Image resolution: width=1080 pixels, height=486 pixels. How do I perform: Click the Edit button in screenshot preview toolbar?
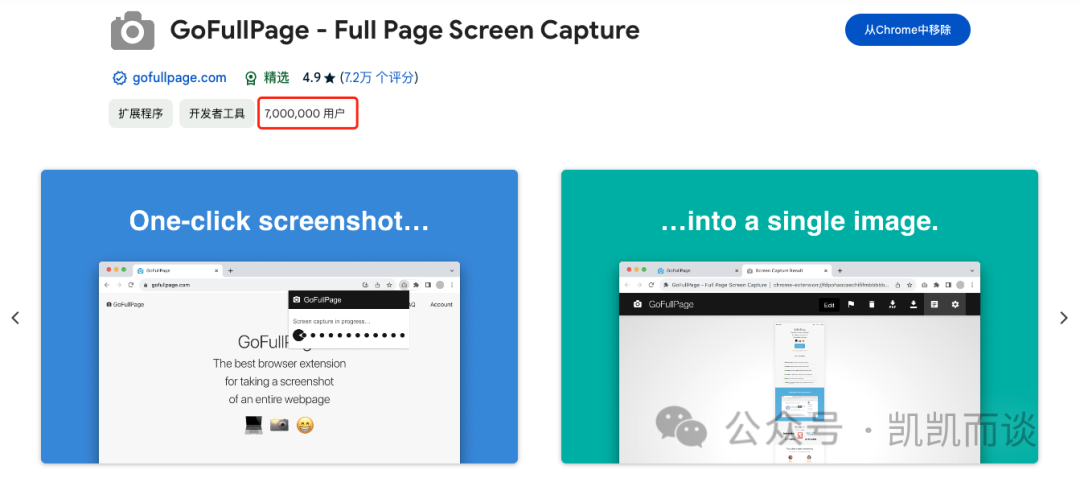pyautogui.click(x=829, y=305)
